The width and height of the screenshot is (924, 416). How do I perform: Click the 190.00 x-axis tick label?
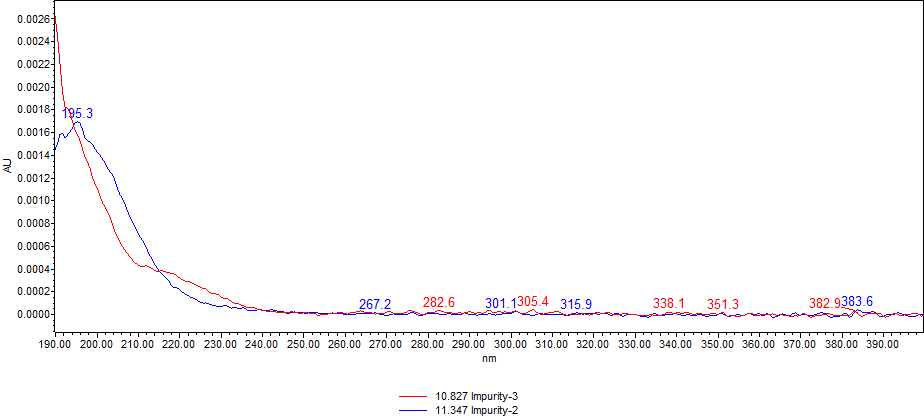pos(55,344)
